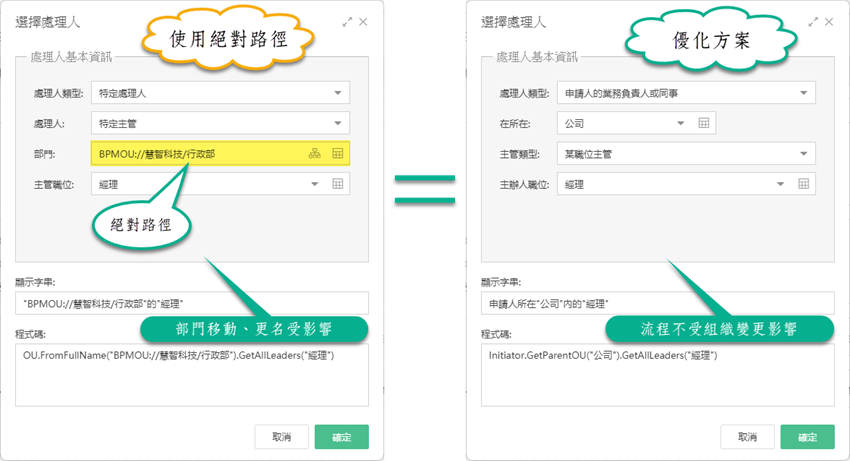Close the left 選擇處理人 dialog
This screenshot has width=850, height=461.
[363, 22]
